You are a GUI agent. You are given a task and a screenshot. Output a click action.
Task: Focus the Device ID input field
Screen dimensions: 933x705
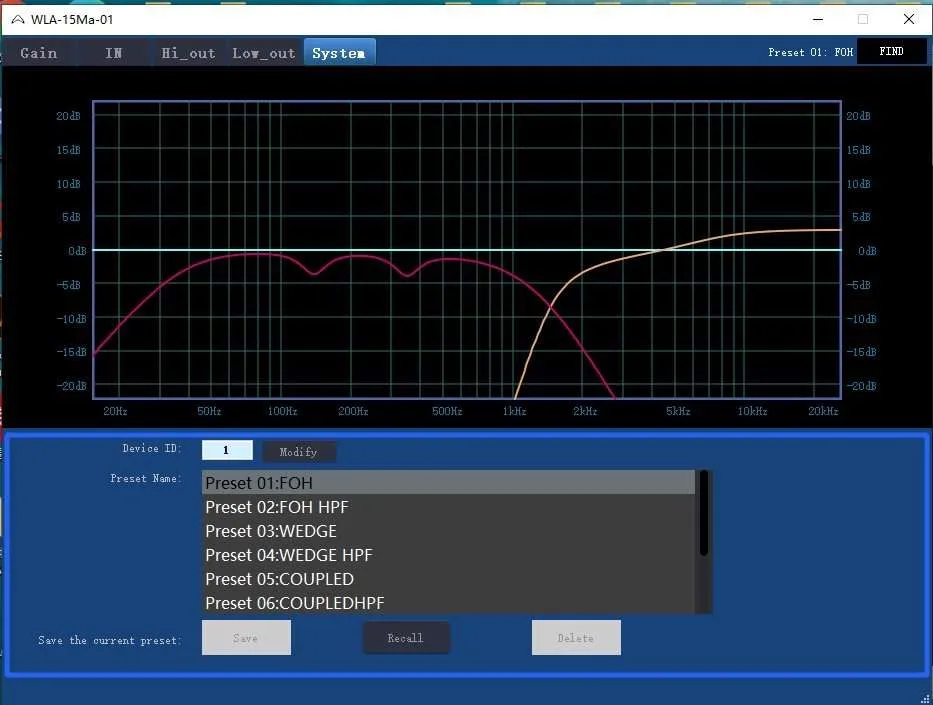point(227,450)
